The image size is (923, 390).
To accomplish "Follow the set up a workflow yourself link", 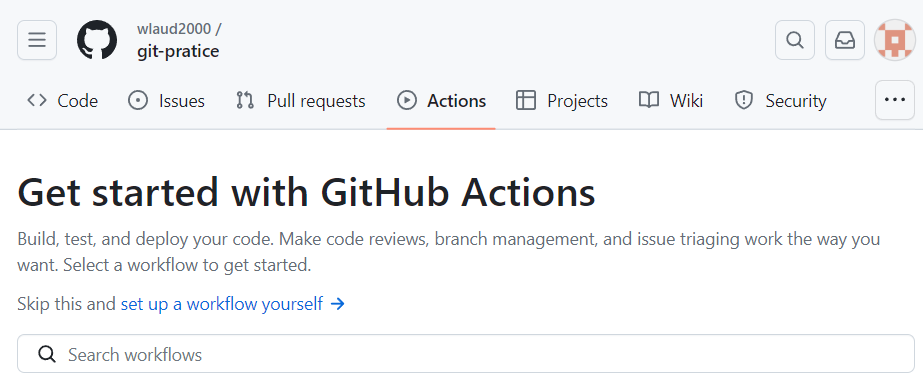I will coord(233,304).
